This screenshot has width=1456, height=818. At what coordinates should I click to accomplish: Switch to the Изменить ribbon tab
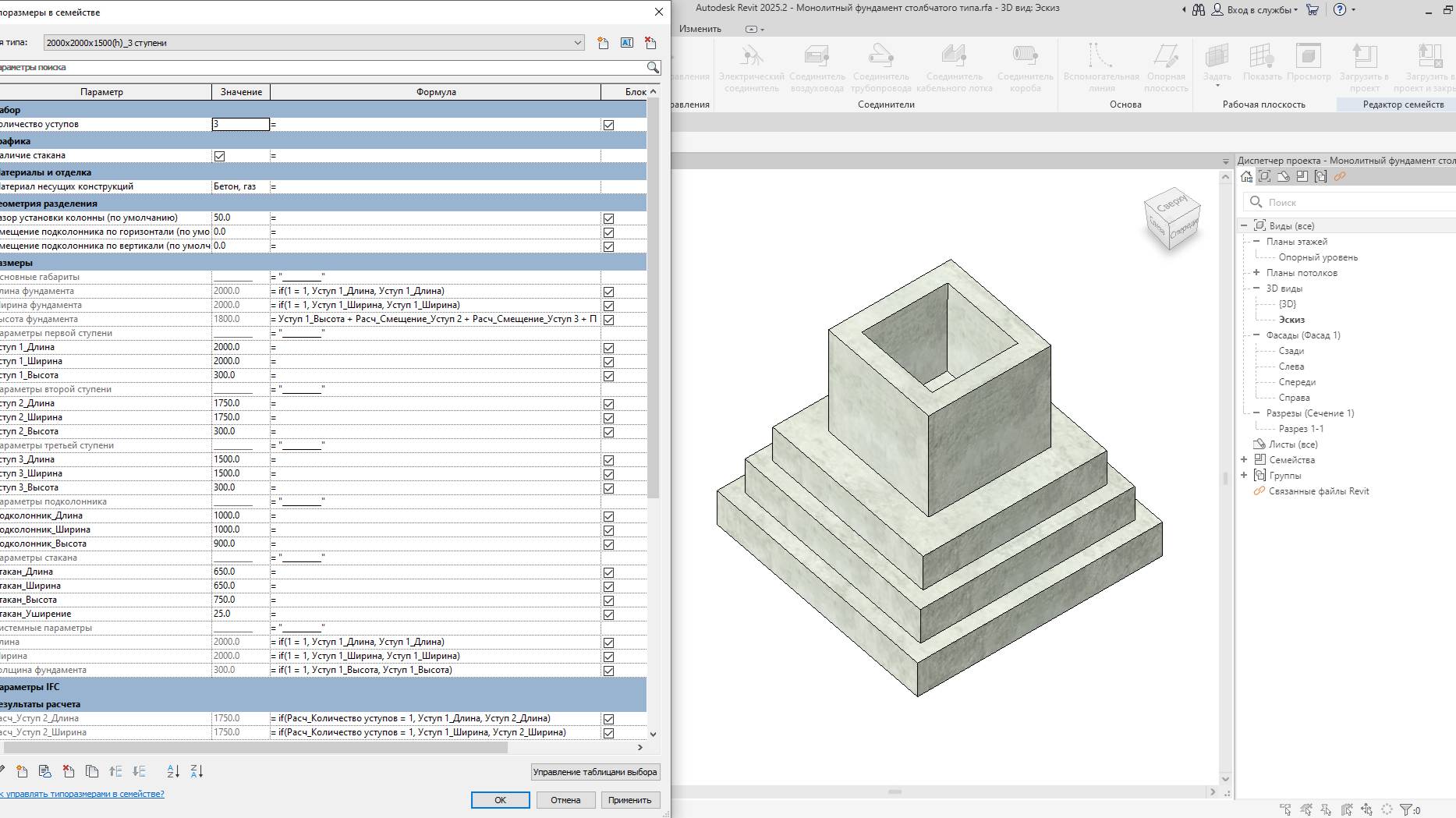coord(700,28)
